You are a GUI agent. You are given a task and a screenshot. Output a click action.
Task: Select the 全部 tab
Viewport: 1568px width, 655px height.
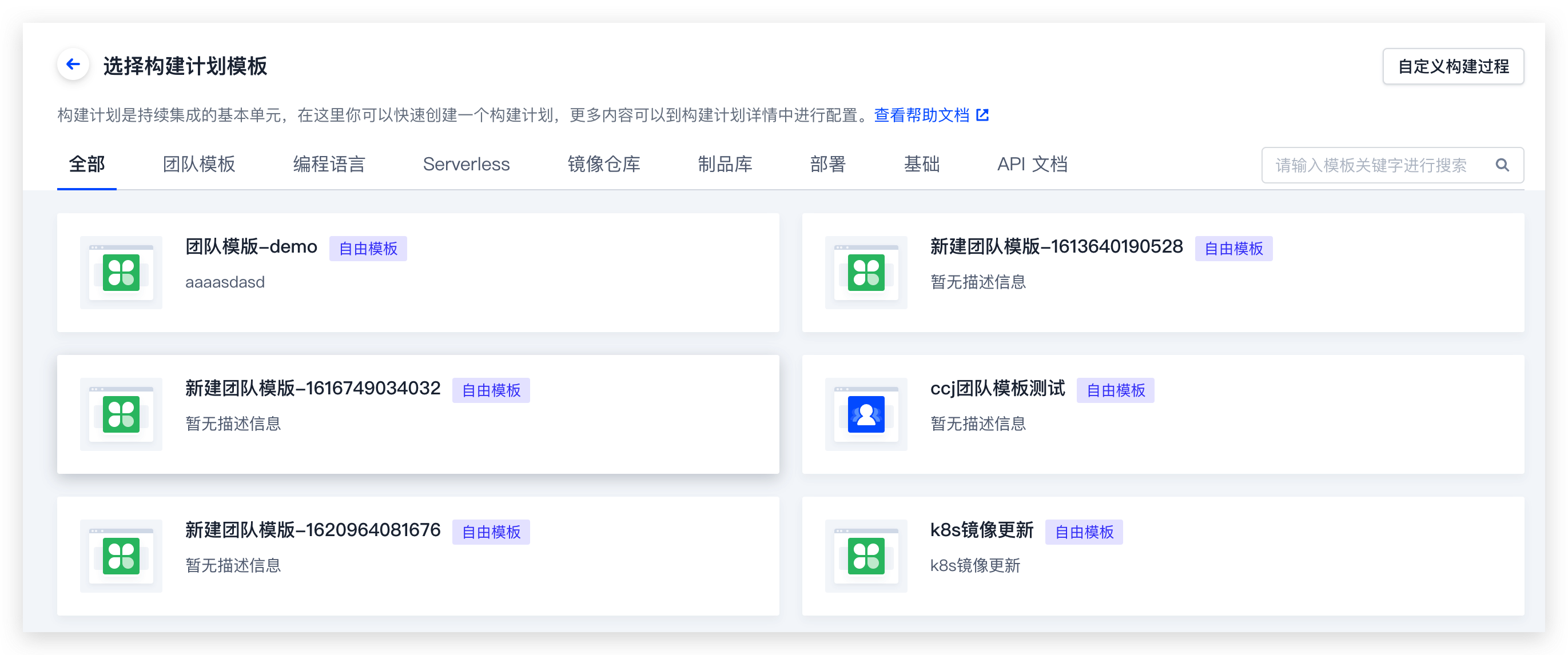(87, 164)
